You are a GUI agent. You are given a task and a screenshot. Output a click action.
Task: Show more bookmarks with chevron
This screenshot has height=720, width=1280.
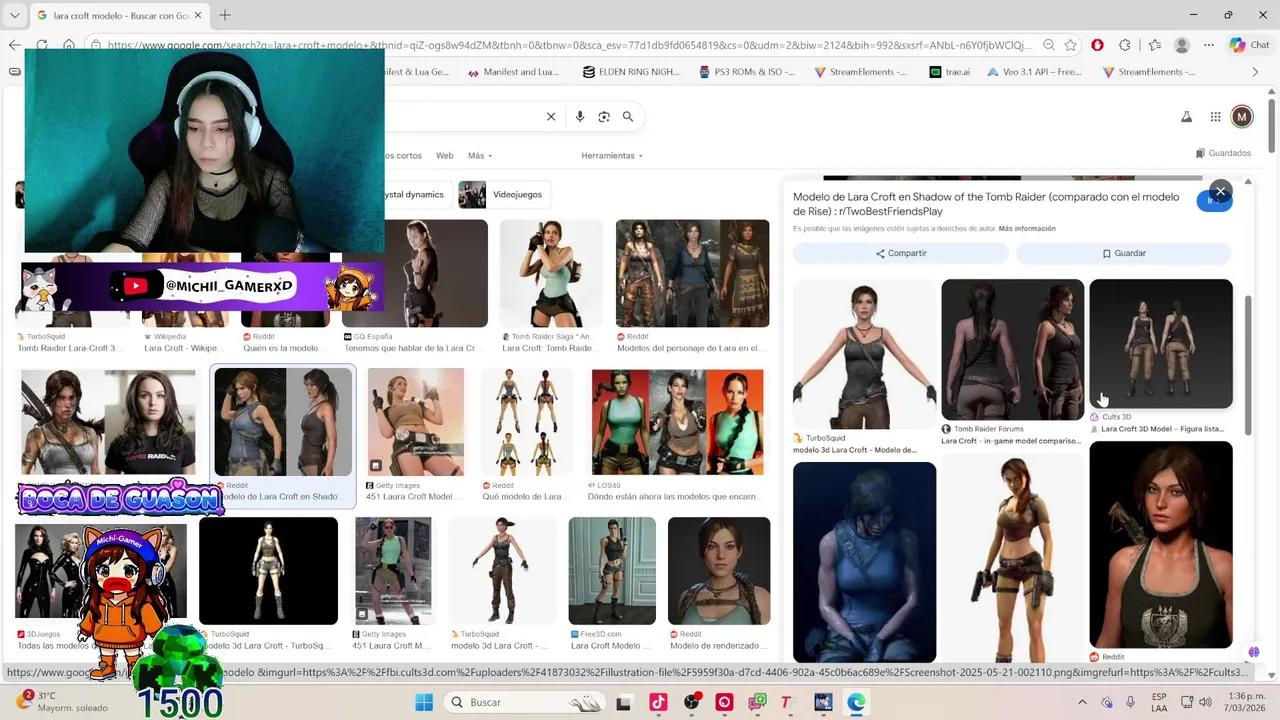(x=1255, y=72)
